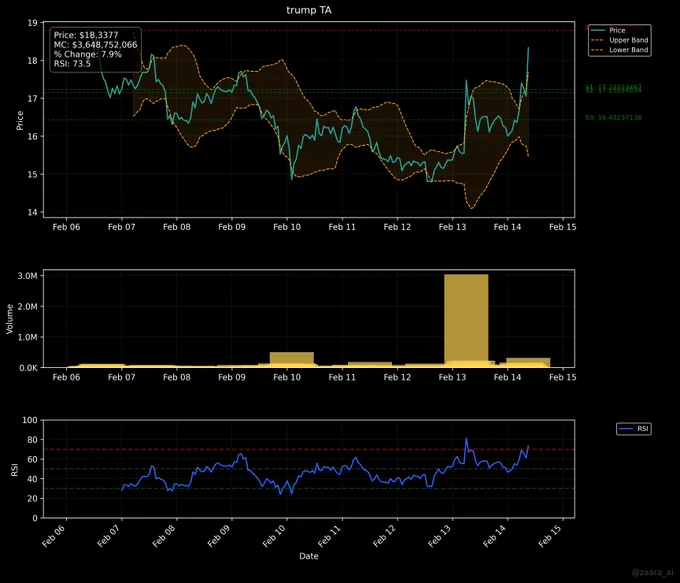Click the '15' tick on the price axis

[x=33, y=175]
